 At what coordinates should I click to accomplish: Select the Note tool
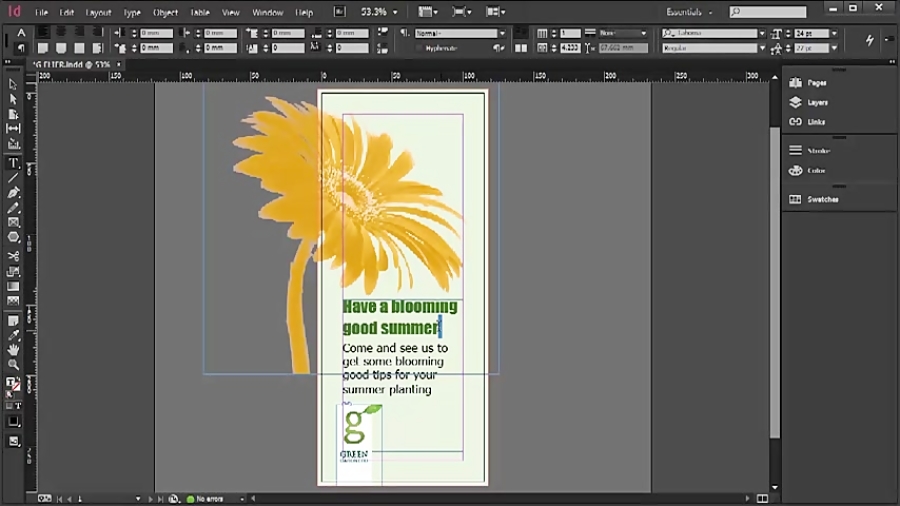click(13, 320)
